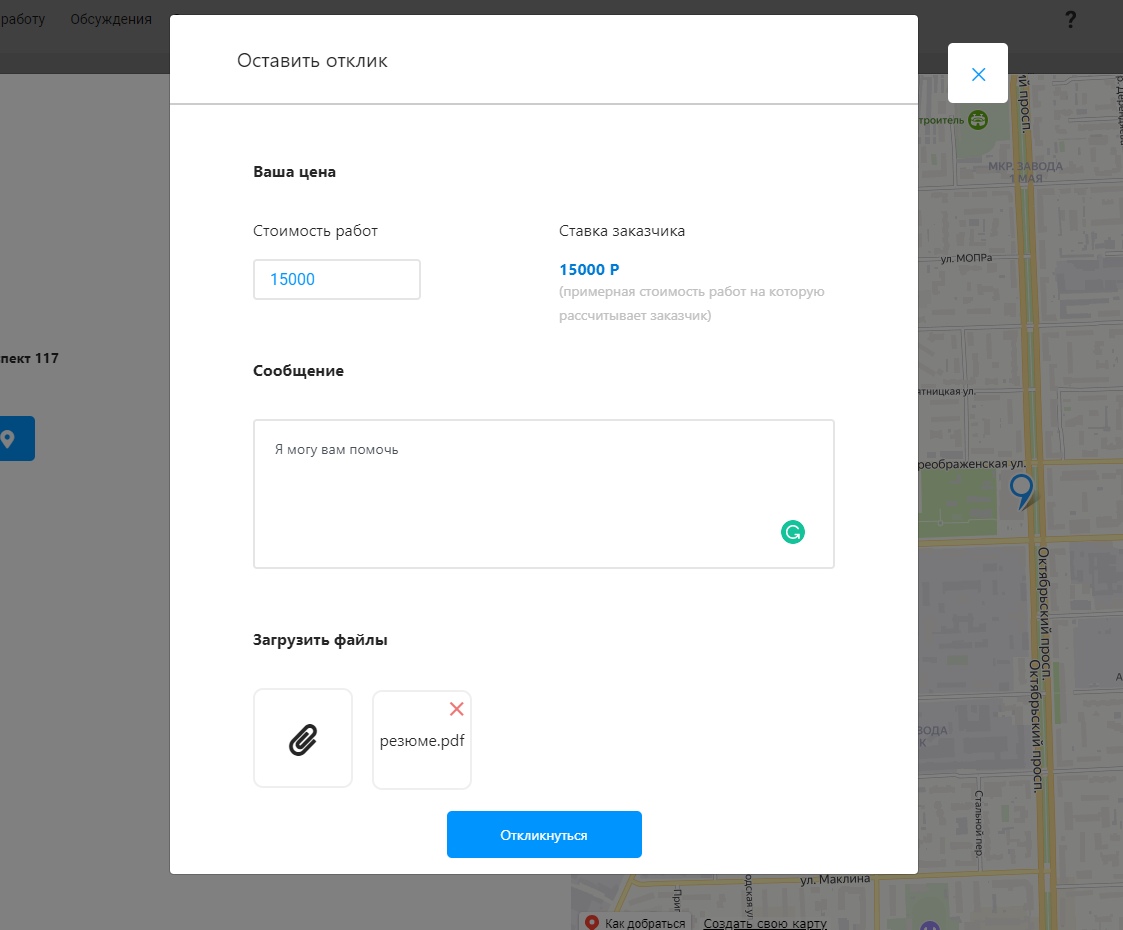Image resolution: width=1123 pixels, height=930 pixels.
Task: Click the blue location pin on map
Action: click(x=1021, y=490)
